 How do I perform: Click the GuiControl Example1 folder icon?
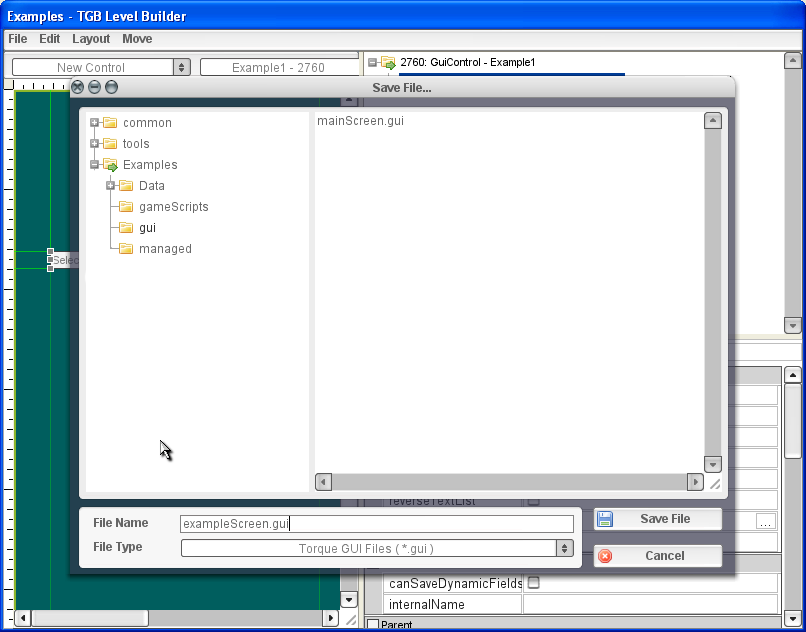[388, 63]
